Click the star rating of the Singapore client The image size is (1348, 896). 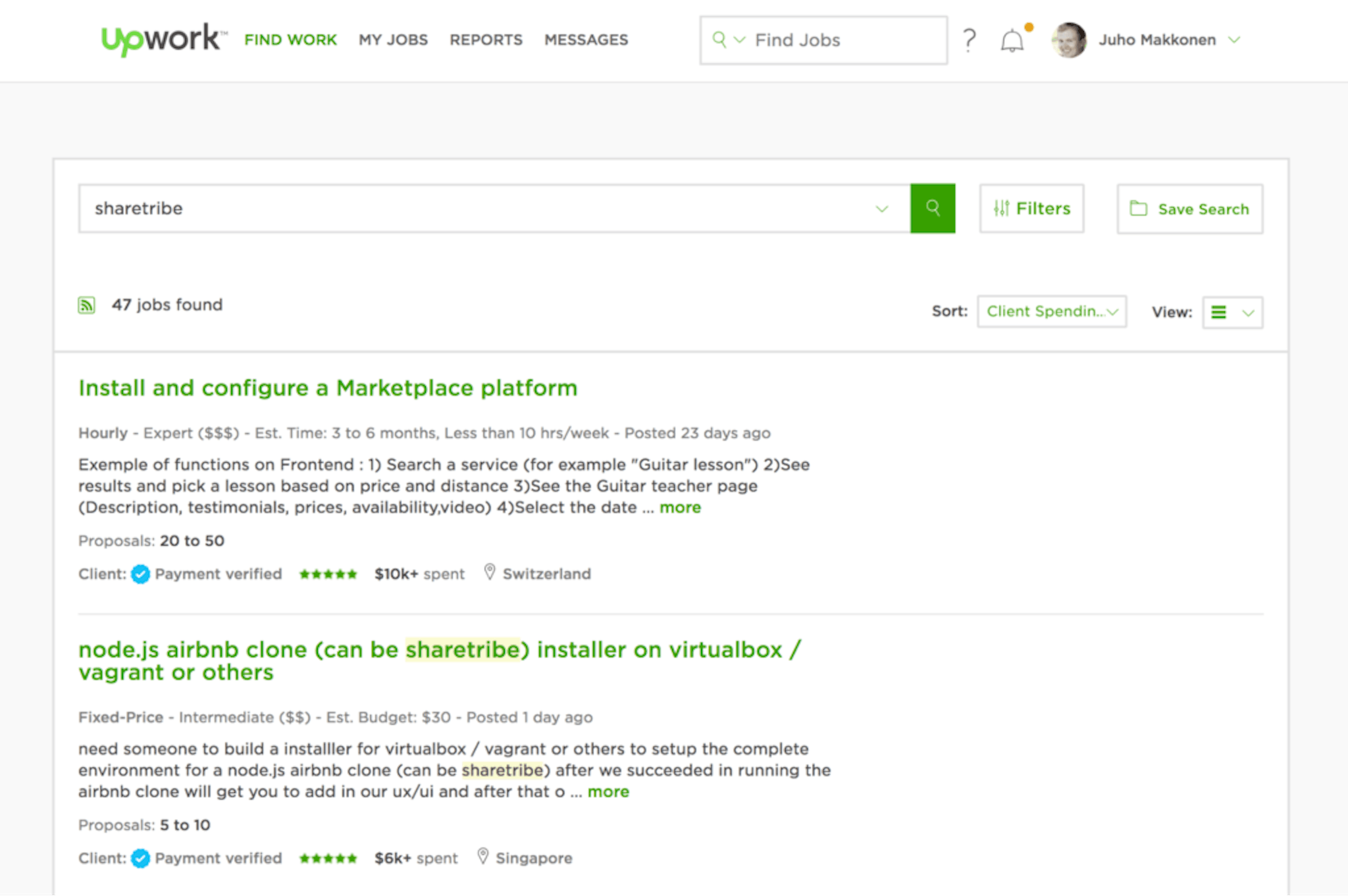tap(328, 858)
